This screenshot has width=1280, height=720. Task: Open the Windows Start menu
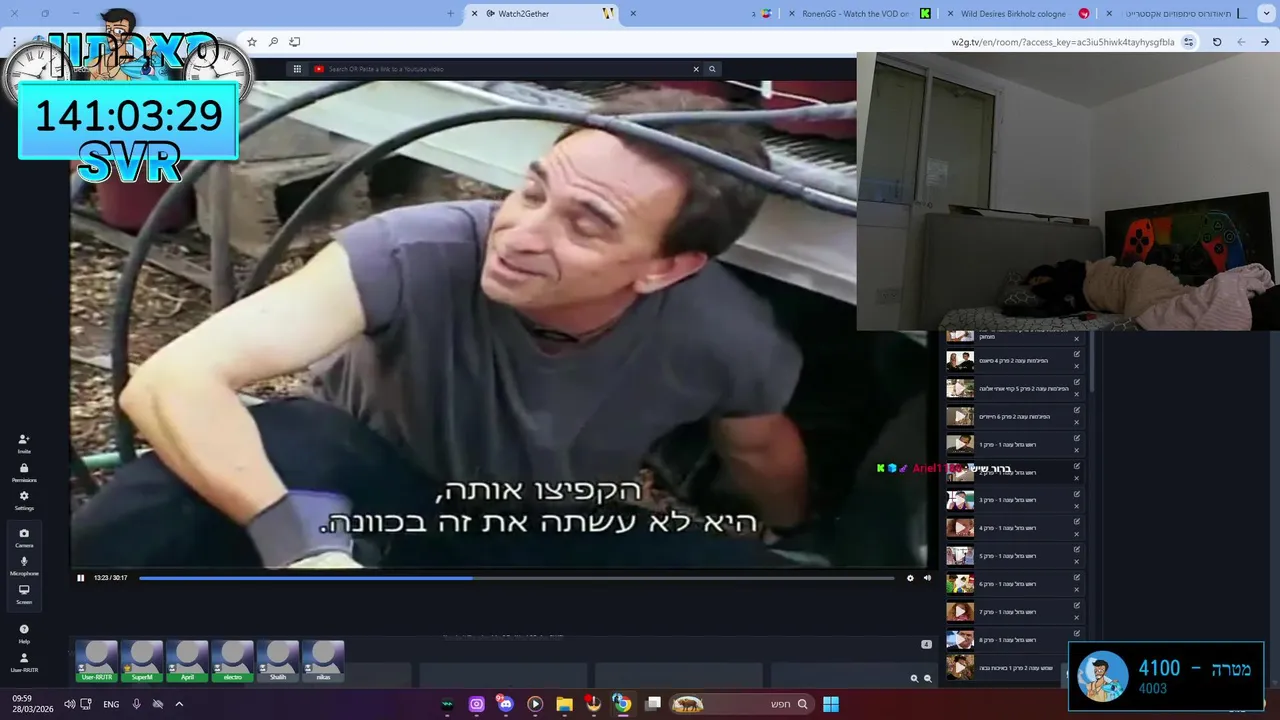(831, 704)
